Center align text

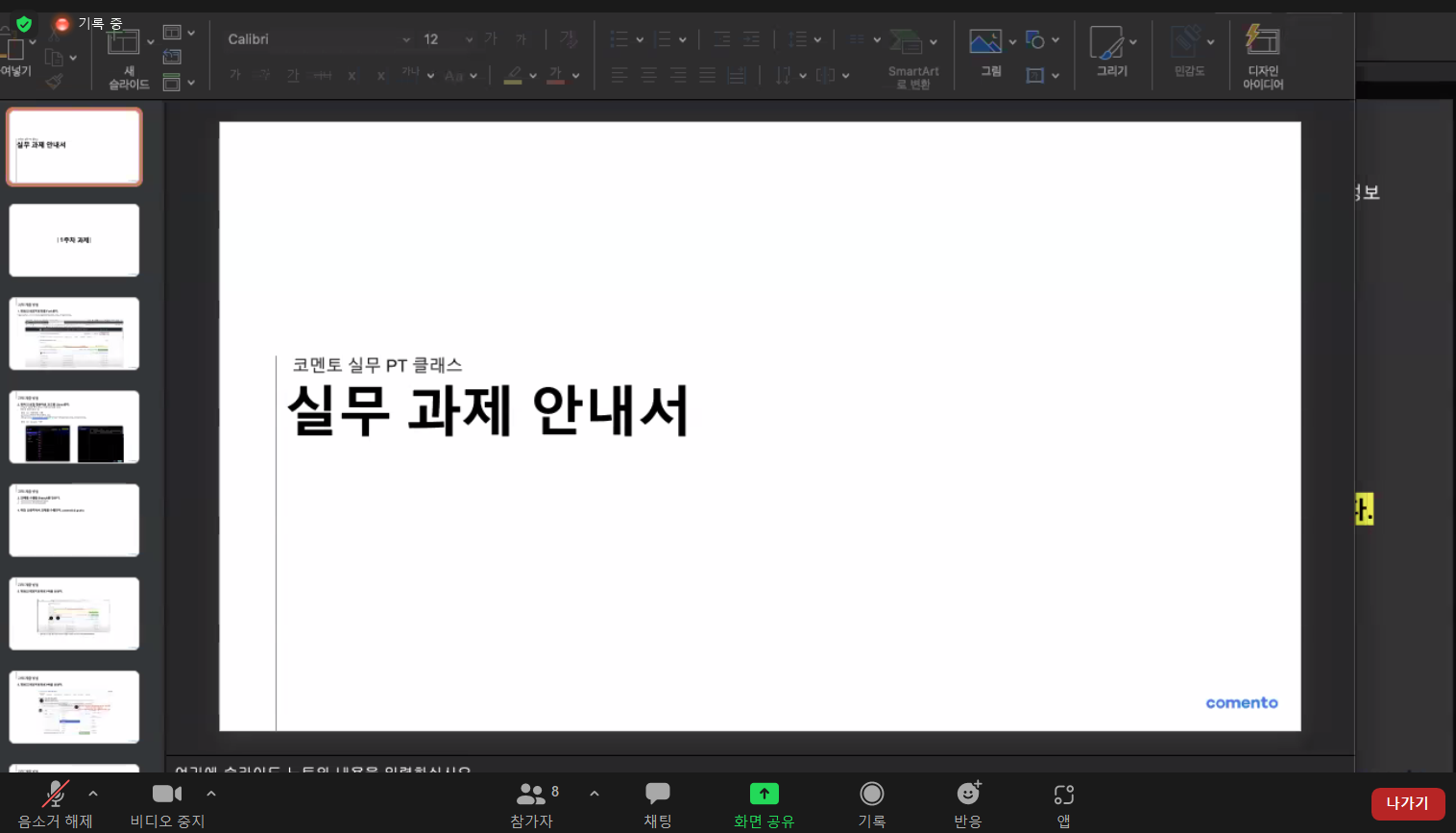649,75
